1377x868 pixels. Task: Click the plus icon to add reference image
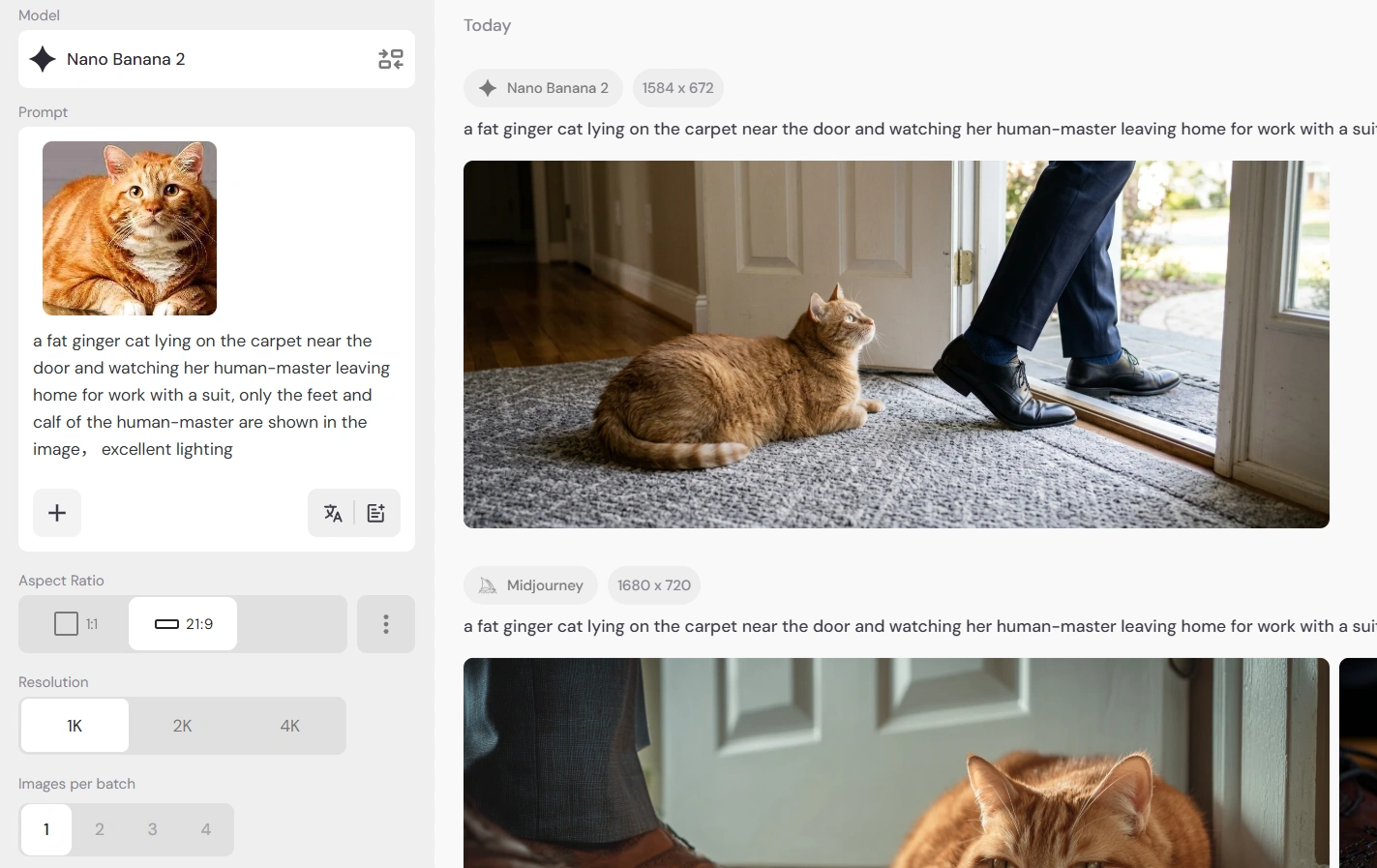[x=56, y=513]
